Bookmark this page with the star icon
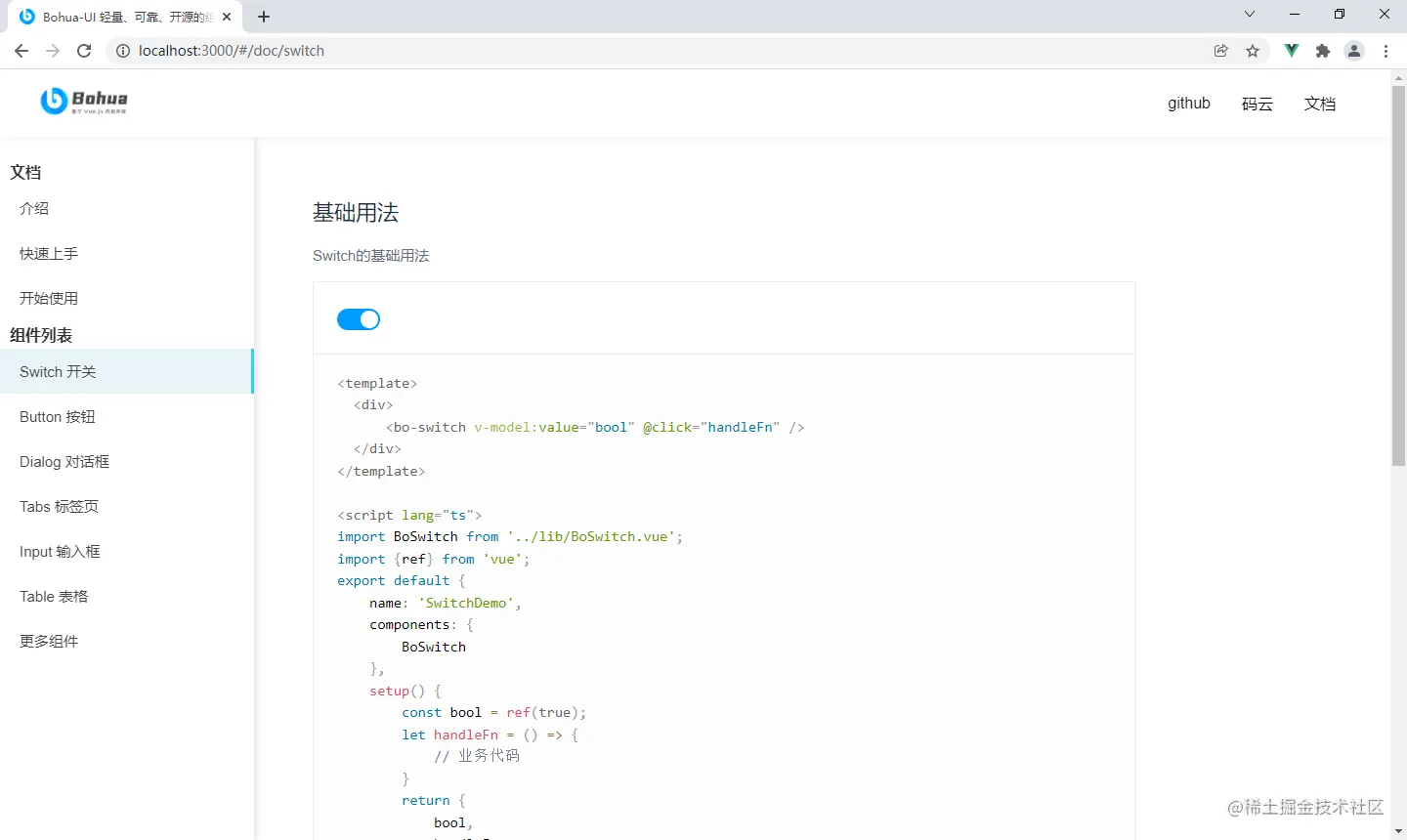The image size is (1407, 840). point(1253,51)
